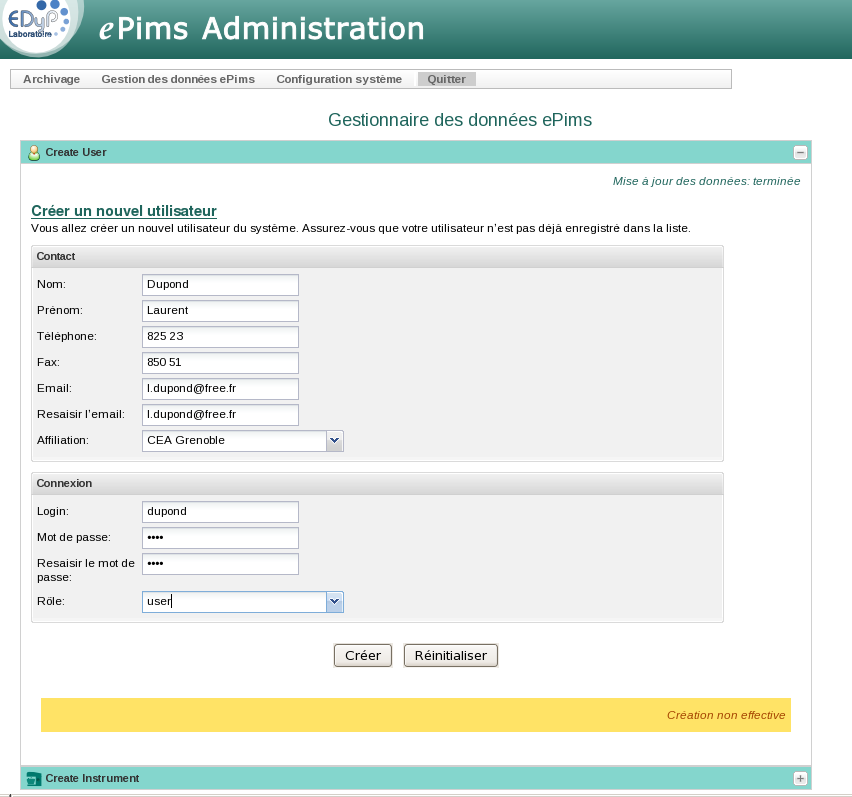Click the Login input field
The image size is (852, 797).
(220, 511)
